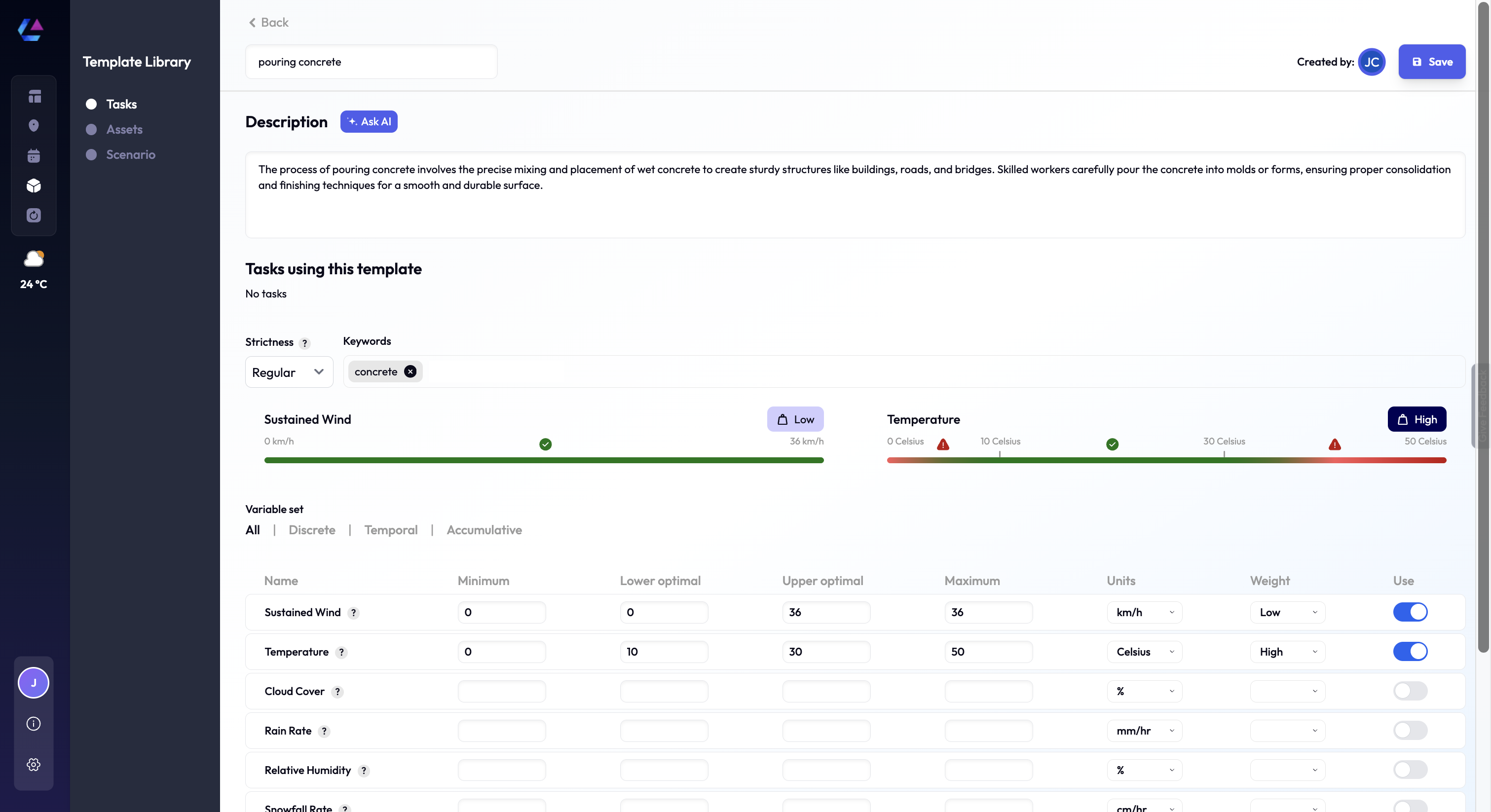Open the dashboard icon in left sidebar
The width and height of the screenshot is (1491, 812).
point(34,96)
